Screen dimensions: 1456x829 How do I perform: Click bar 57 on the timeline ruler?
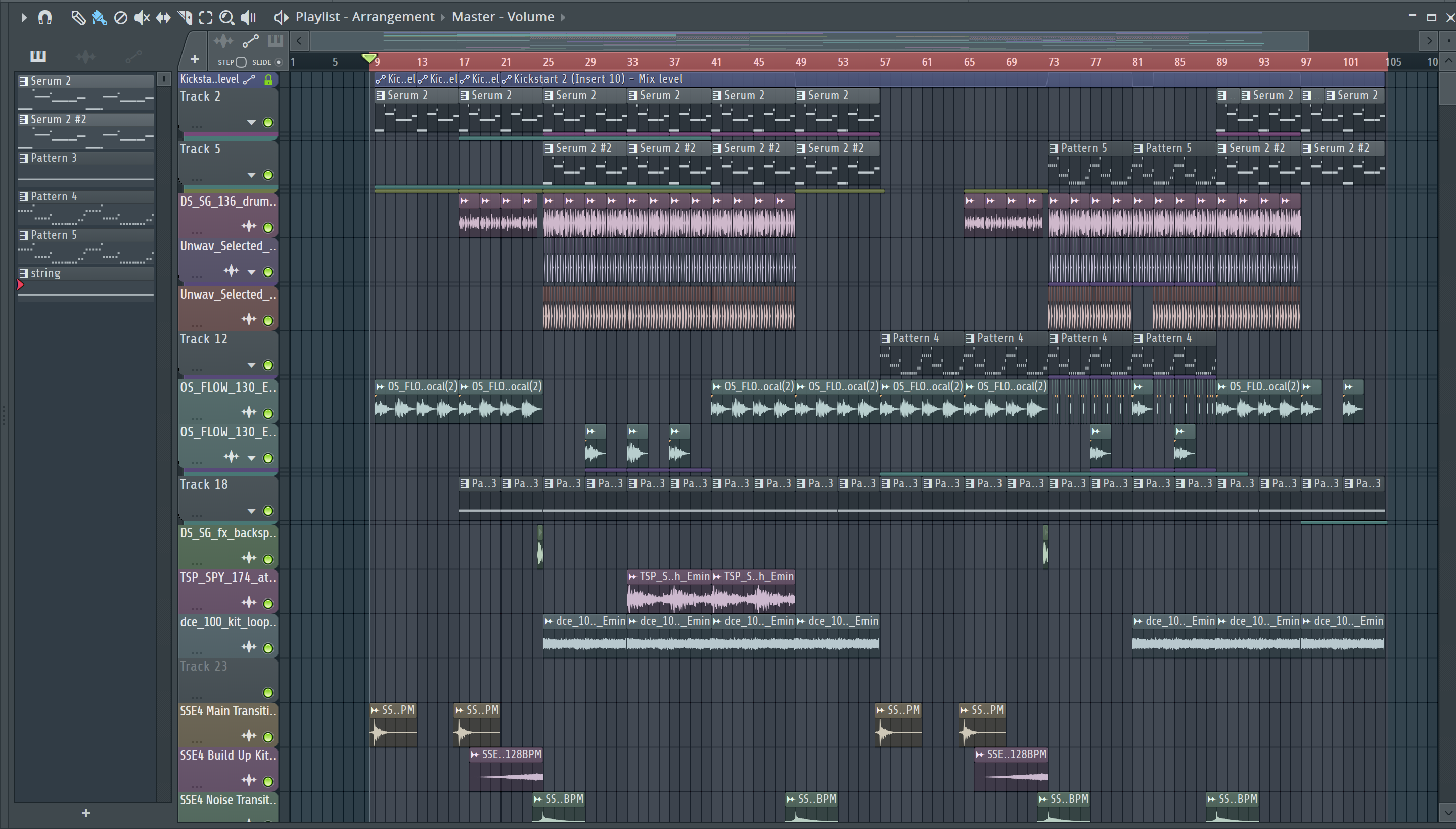[x=885, y=62]
